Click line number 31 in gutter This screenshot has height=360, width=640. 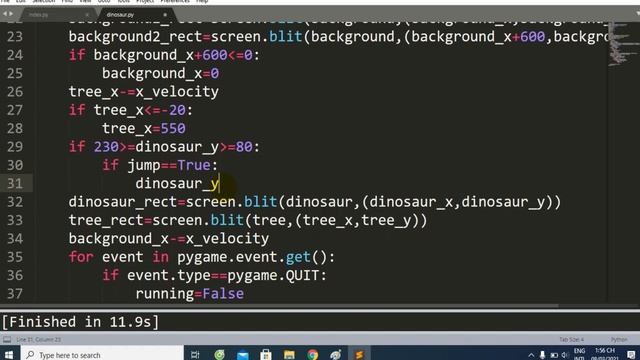pyautogui.click(x=15, y=184)
